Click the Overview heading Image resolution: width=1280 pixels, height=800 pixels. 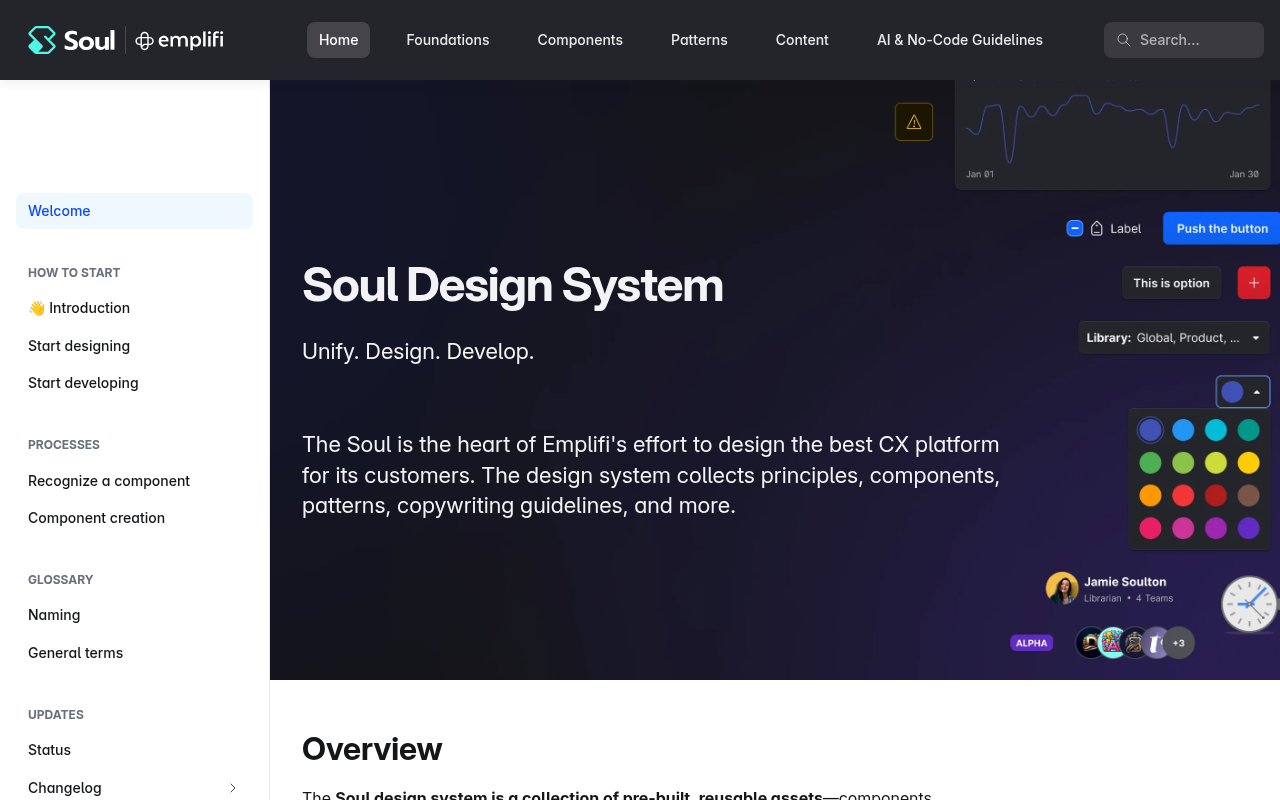[x=372, y=749]
